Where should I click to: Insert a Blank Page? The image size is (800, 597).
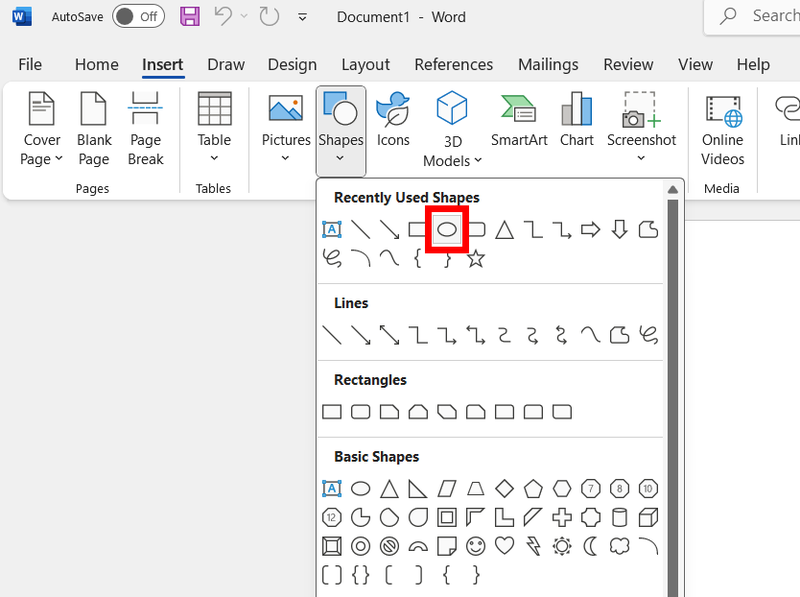(x=94, y=129)
